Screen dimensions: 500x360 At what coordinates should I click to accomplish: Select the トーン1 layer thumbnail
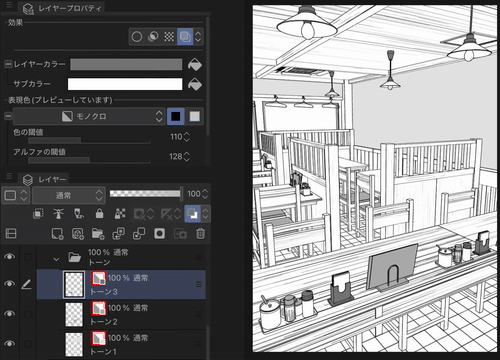74,344
